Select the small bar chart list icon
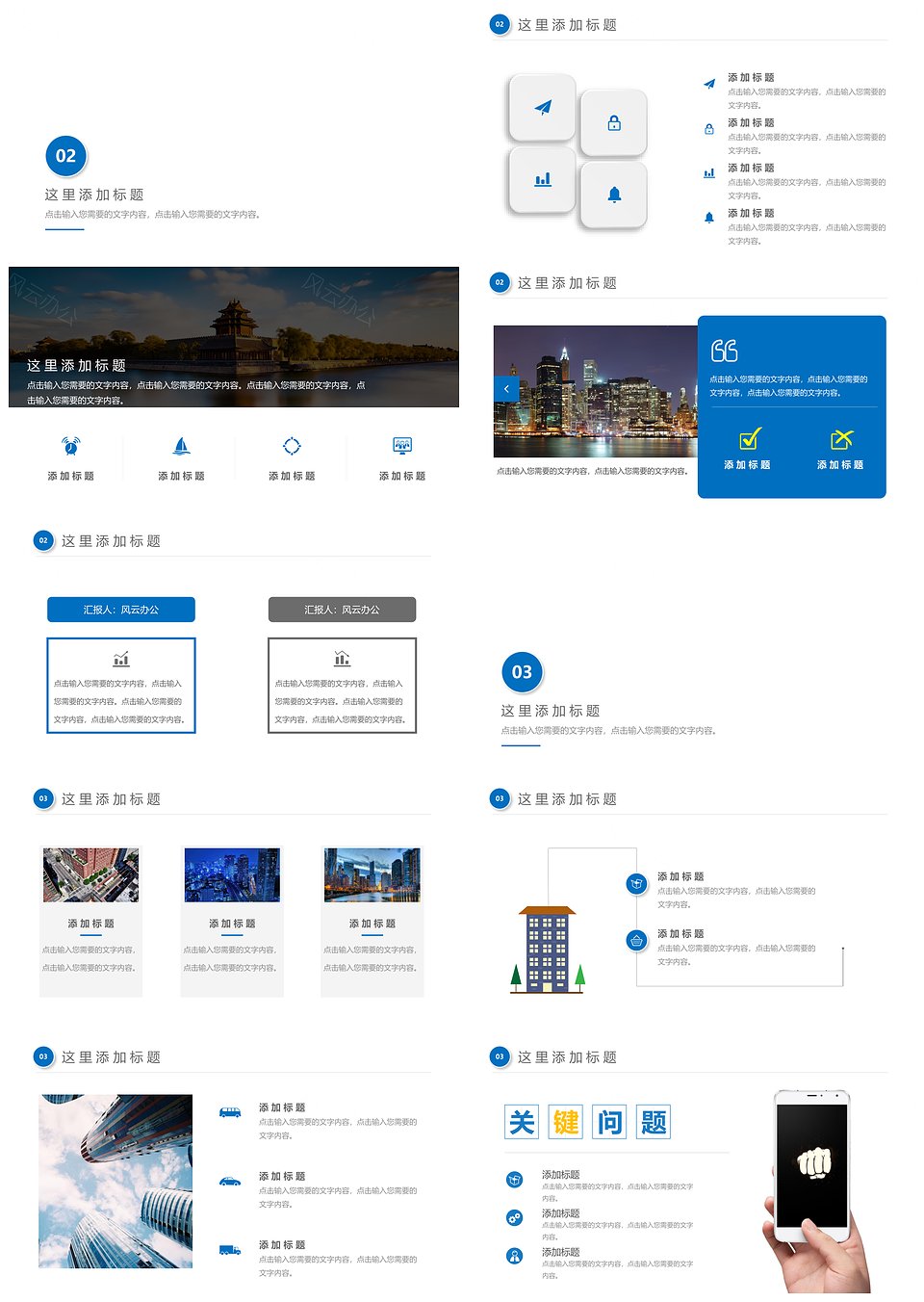 coord(709,173)
